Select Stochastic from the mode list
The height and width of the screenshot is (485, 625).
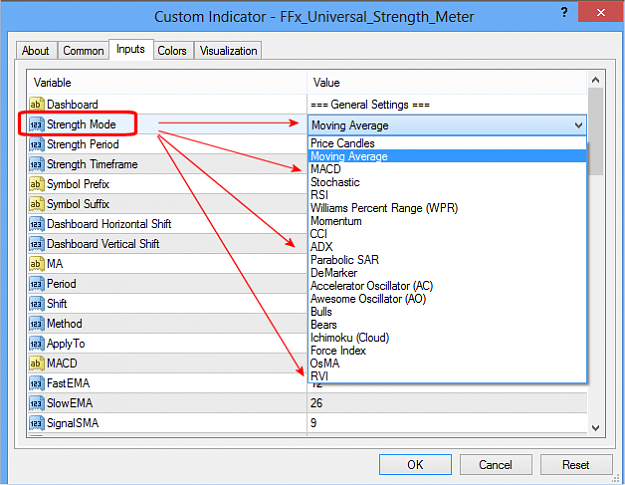tap(447, 182)
